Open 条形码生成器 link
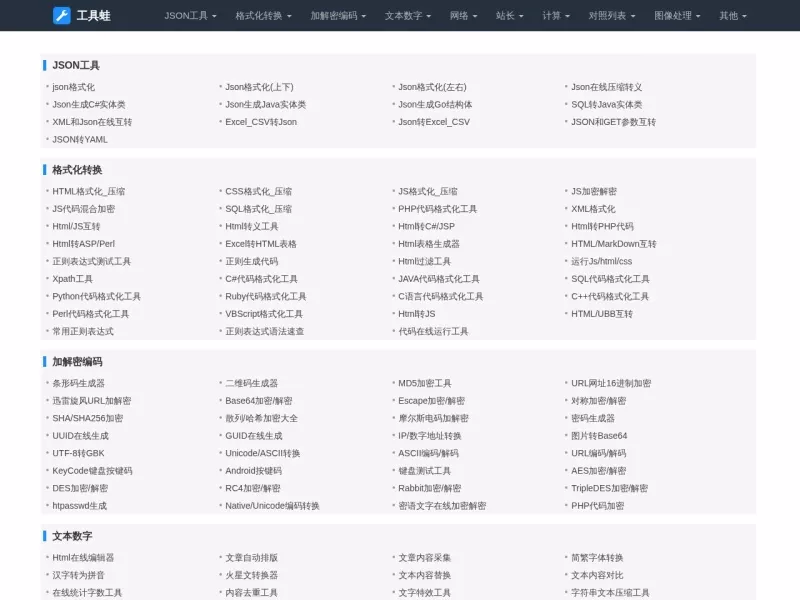Screen dimensions: 800x600 78,383
